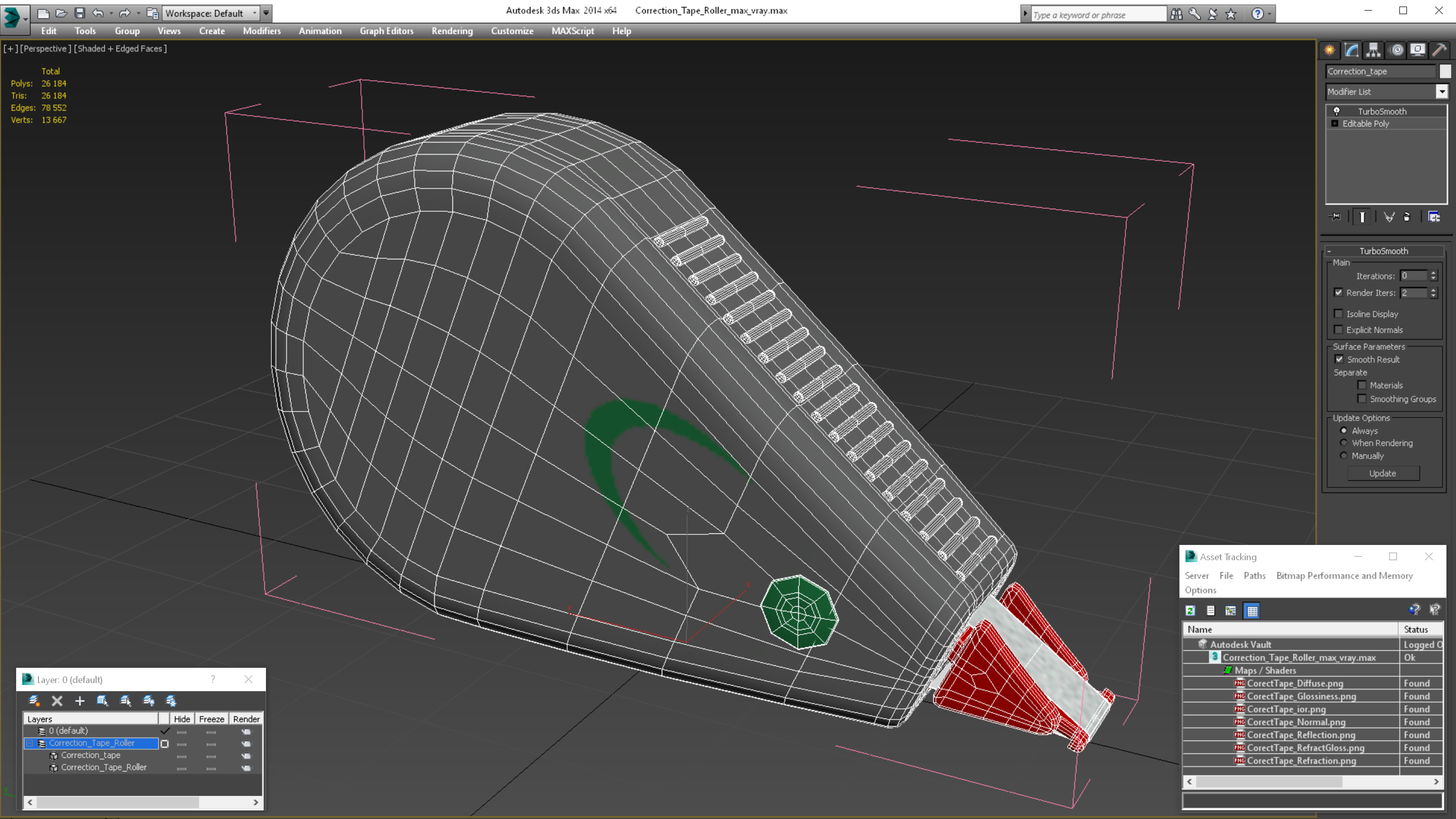
Task: Open the Hierarchy command panel tab
Action: click(x=1374, y=51)
